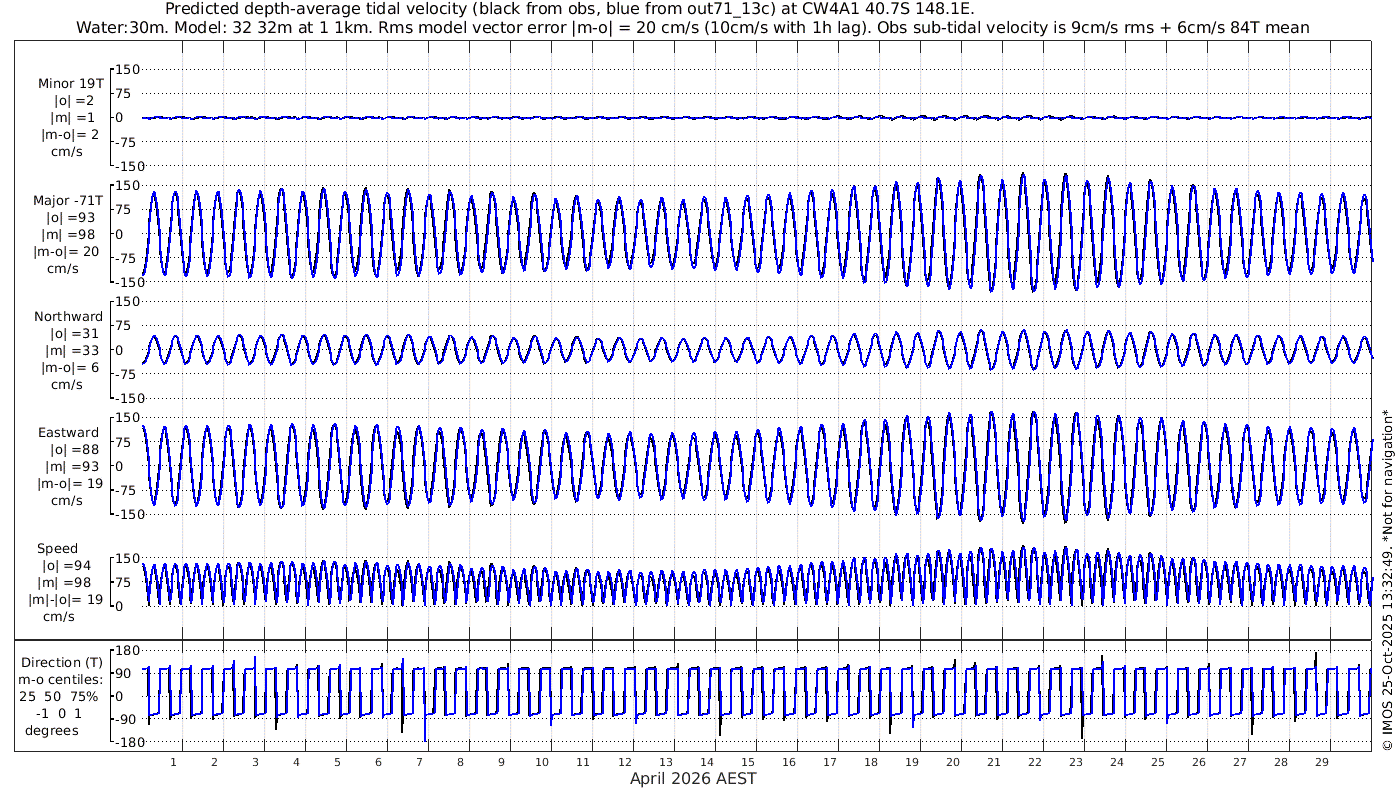This screenshot has width=1400, height=800.
Task: Click day 15 on the date axis
Action: pyautogui.click(x=747, y=761)
